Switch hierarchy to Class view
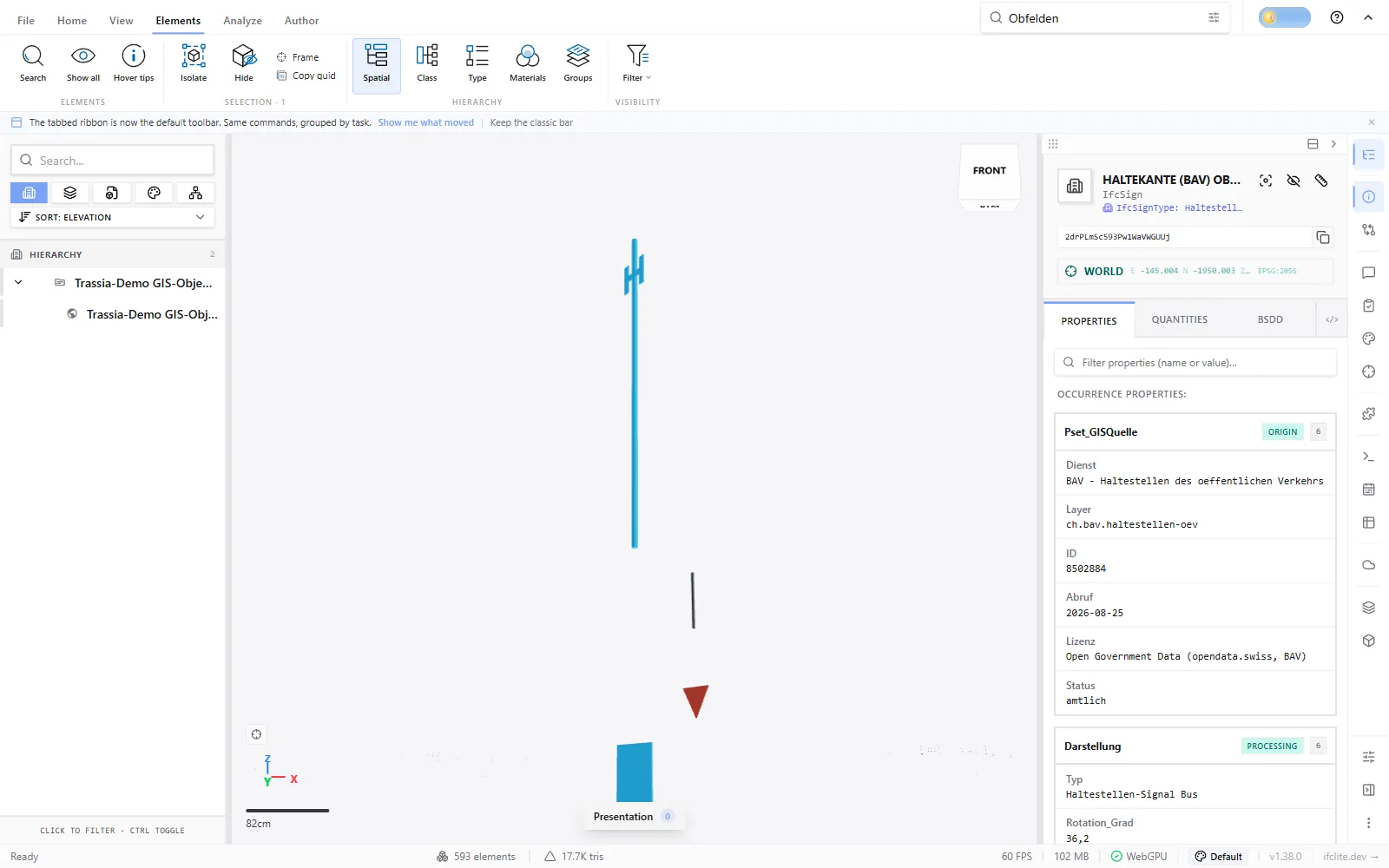Image resolution: width=1389 pixels, height=868 pixels. pos(427,64)
